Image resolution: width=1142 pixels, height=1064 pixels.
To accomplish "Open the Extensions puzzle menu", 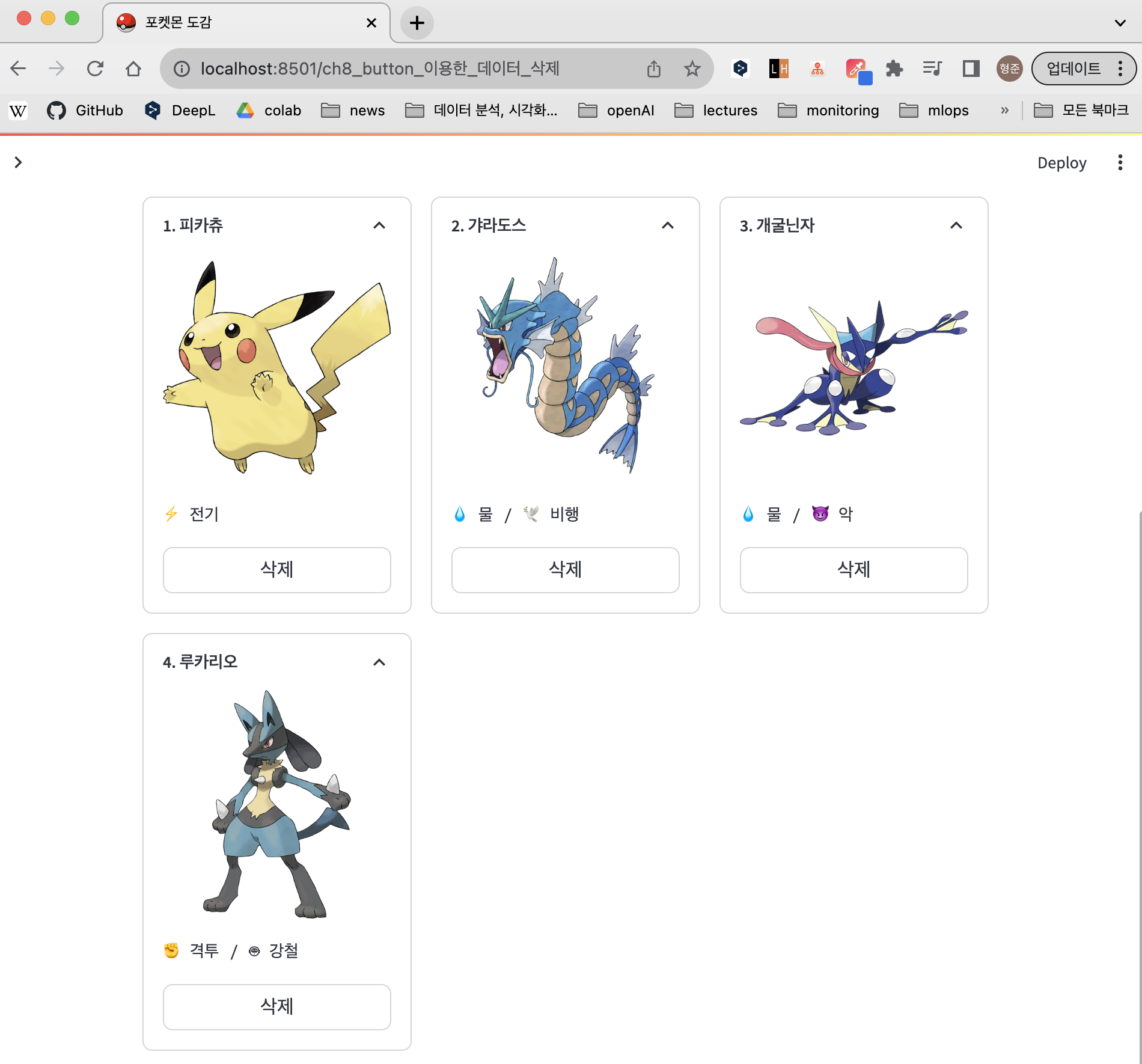I will point(894,69).
